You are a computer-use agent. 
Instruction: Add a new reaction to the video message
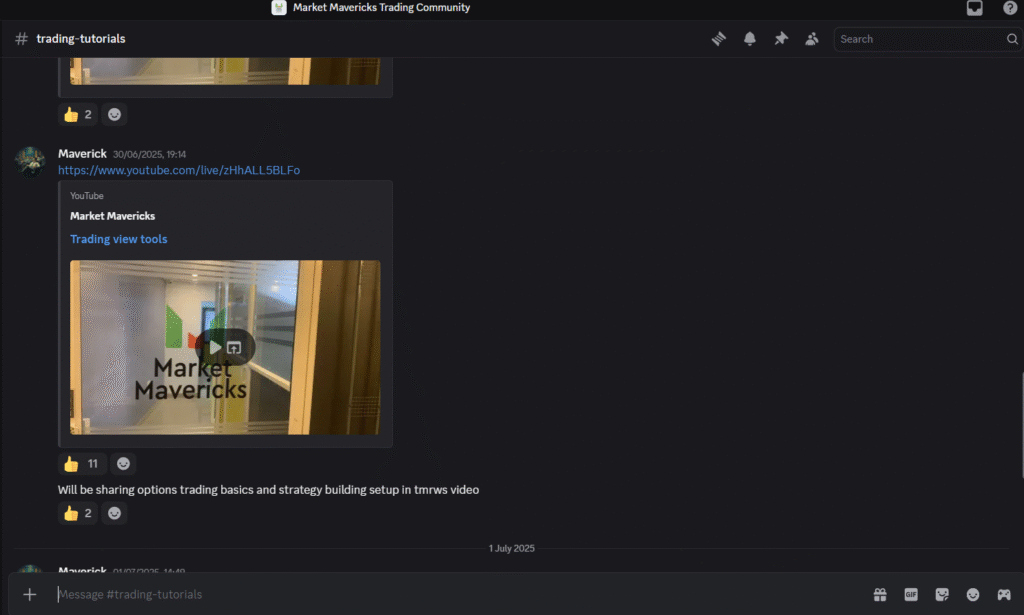click(x=123, y=463)
